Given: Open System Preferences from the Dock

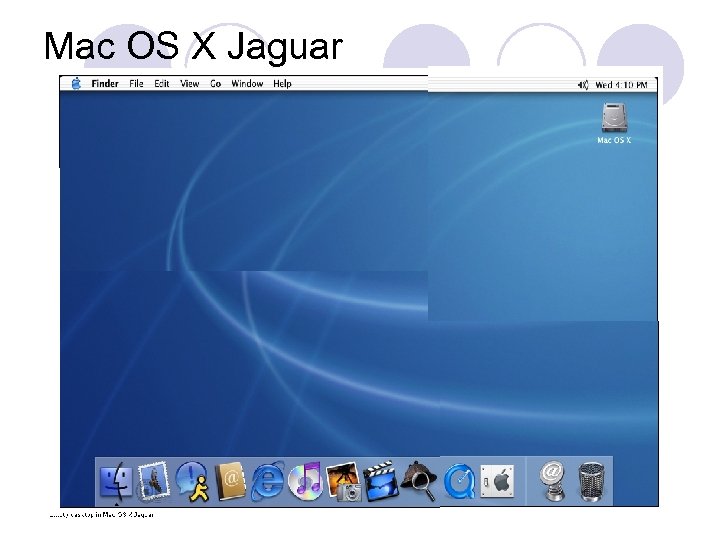Looking at the screenshot, I should pos(497,482).
